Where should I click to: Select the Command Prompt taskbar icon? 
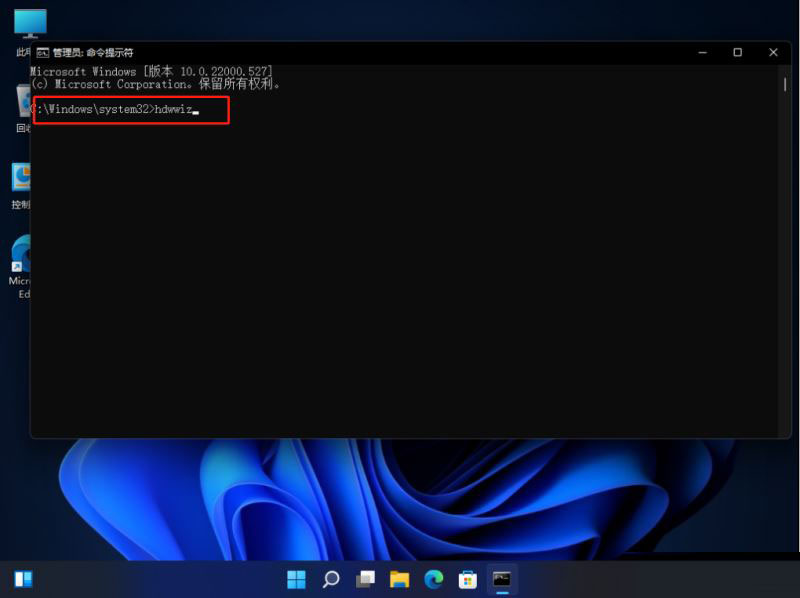click(502, 579)
